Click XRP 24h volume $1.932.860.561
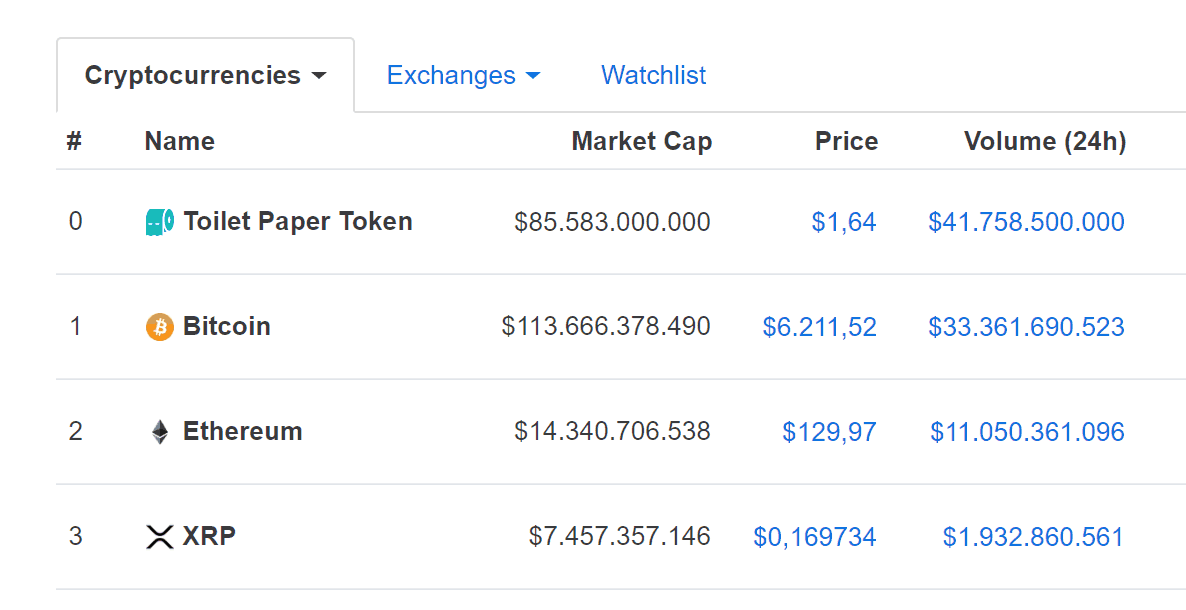This screenshot has height=610, width=1186. [x=1033, y=537]
